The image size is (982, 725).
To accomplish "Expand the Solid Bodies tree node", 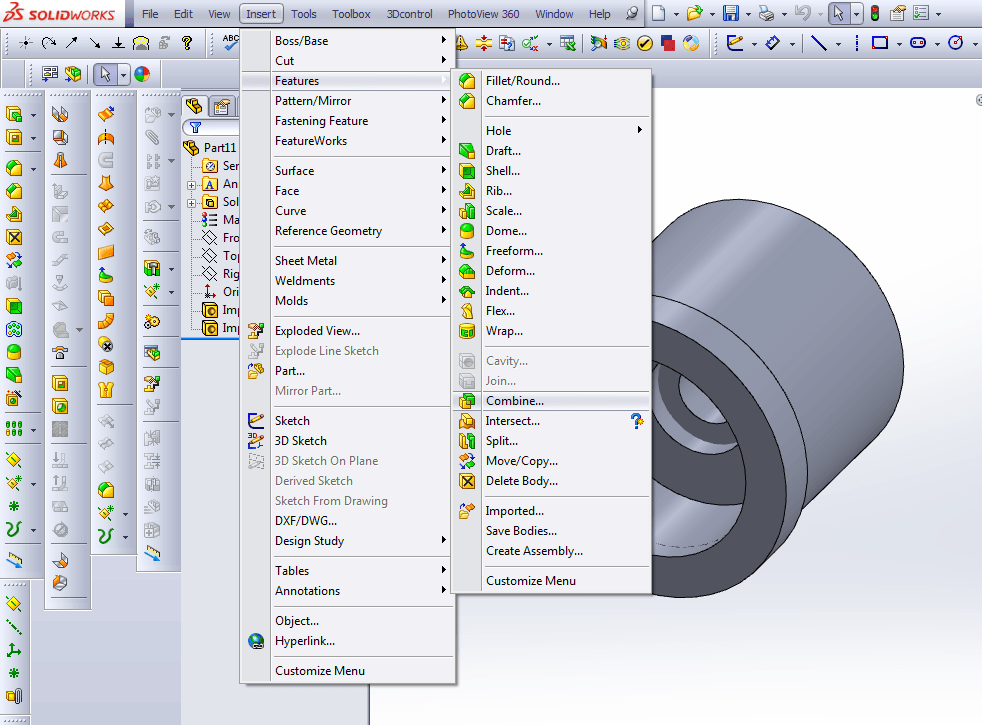I will pos(192,203).
